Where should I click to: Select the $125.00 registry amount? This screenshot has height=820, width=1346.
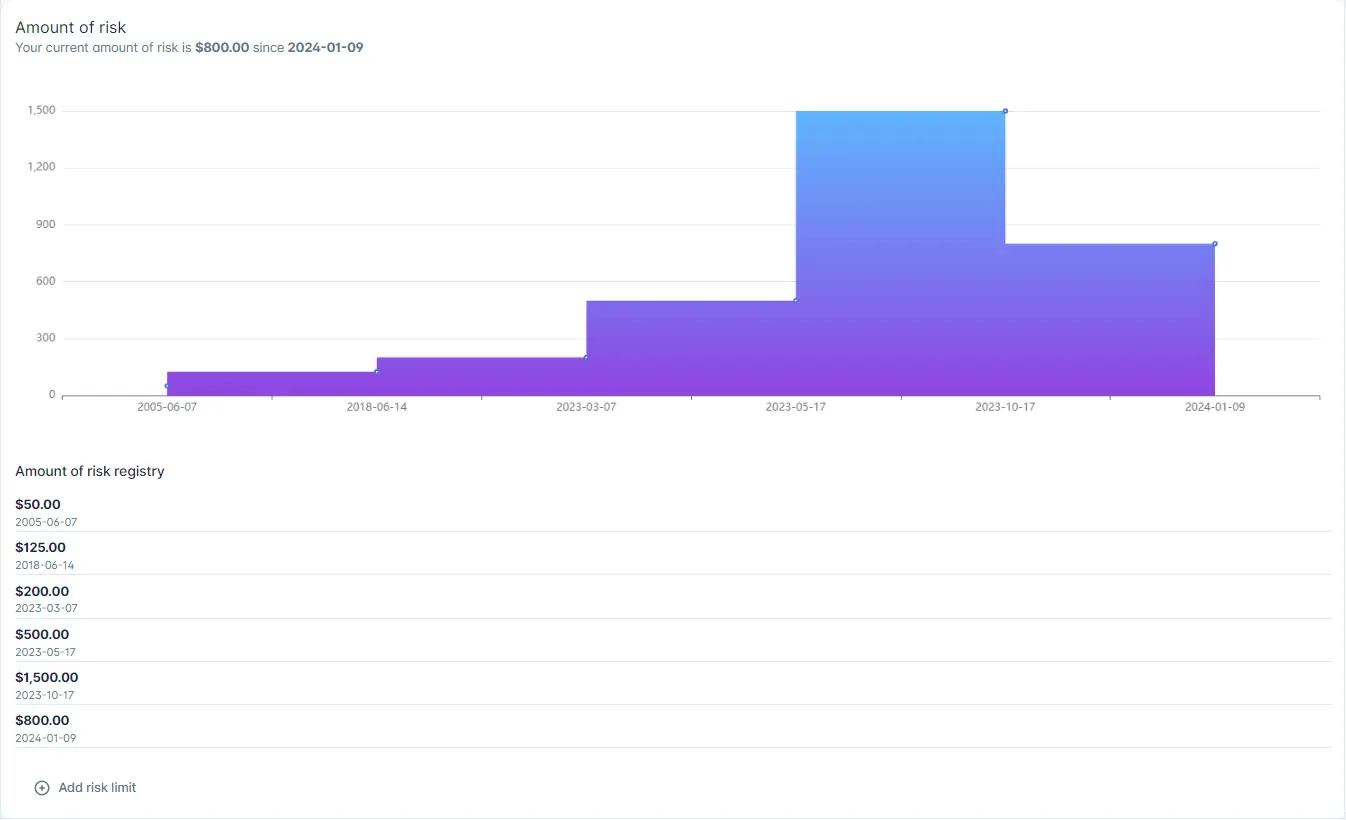tap(40, 548)
